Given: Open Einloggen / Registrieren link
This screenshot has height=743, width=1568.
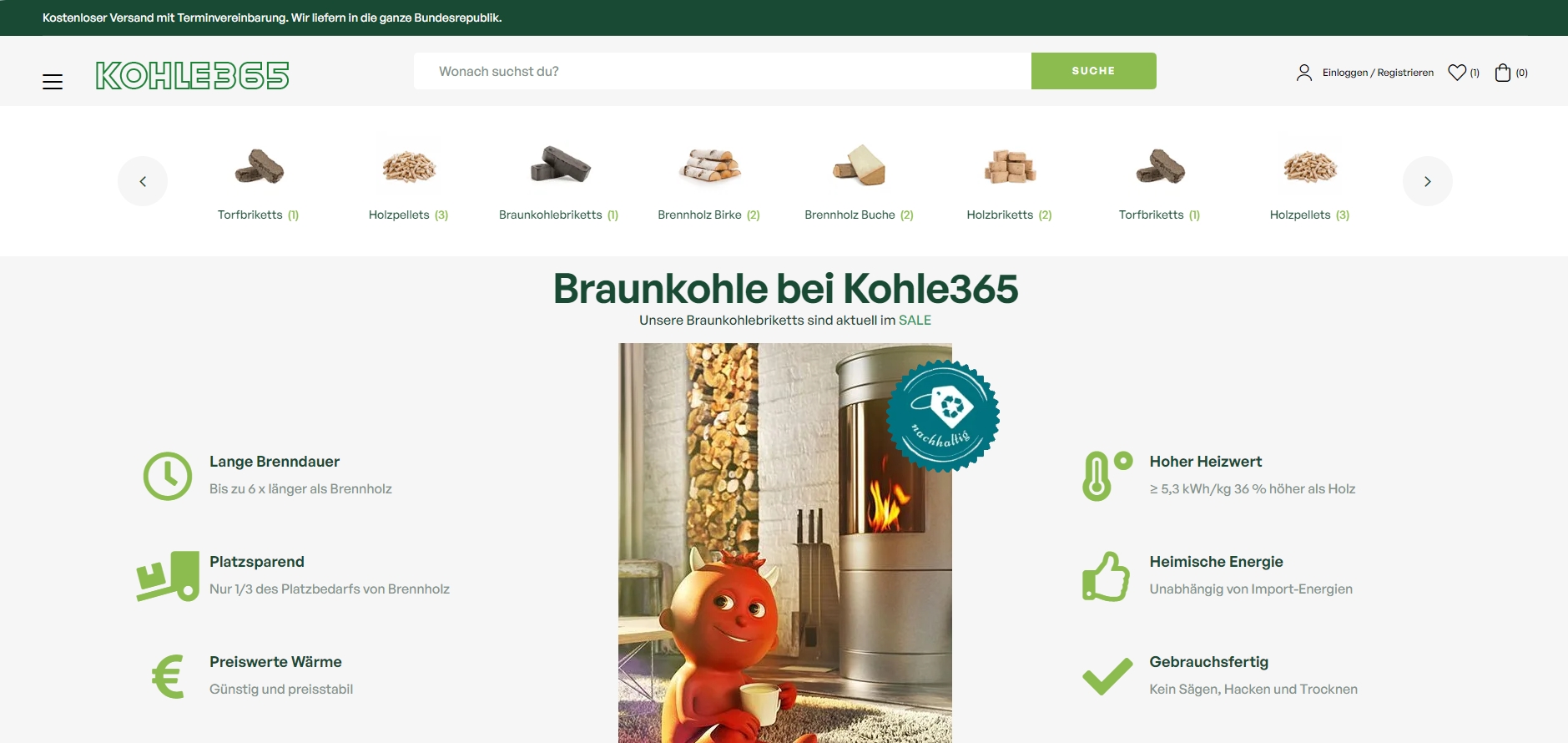Looking at the screenshot, I should [1378, 73].
